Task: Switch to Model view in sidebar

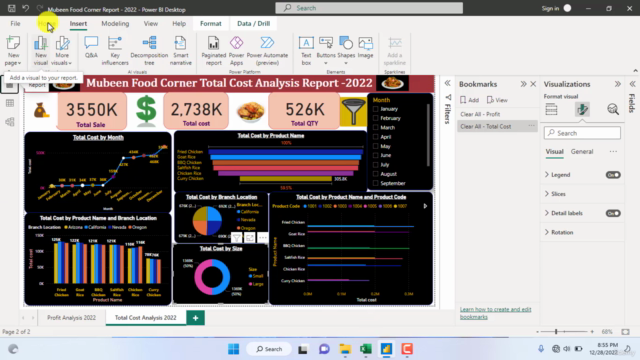Action: (x=10, y=122)
